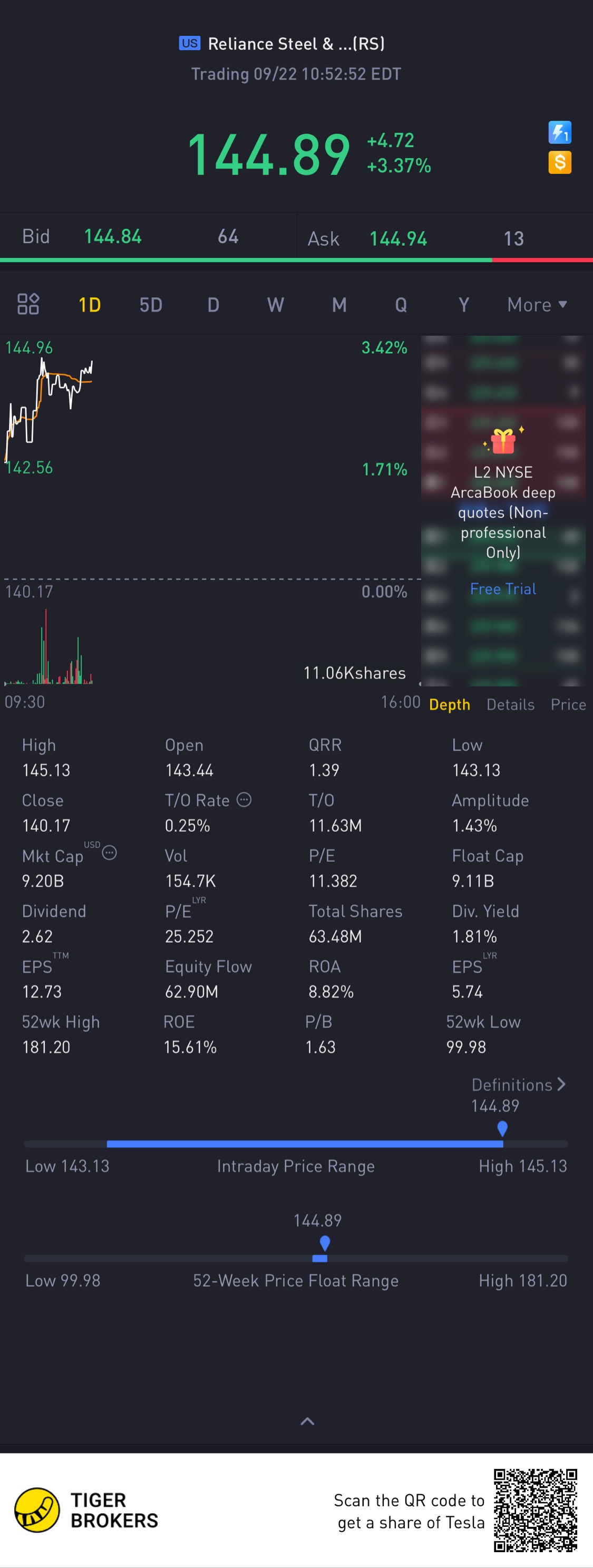Select the 1D chart period
The image size is (593, 1568).
coord(90,304)
